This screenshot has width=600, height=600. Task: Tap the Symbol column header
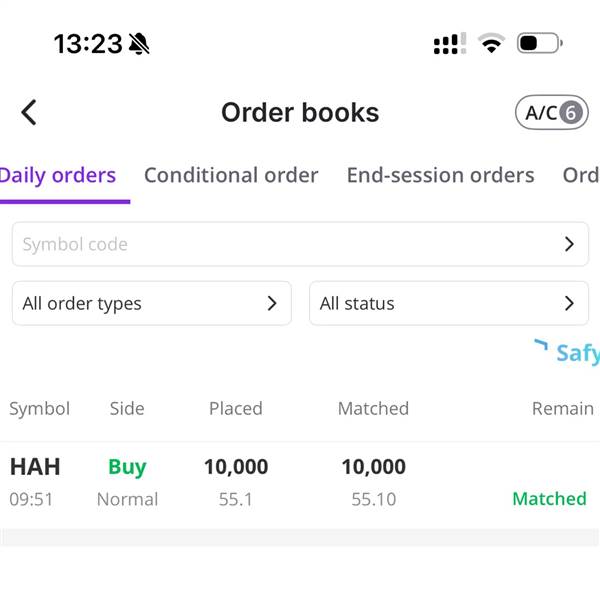39,409
